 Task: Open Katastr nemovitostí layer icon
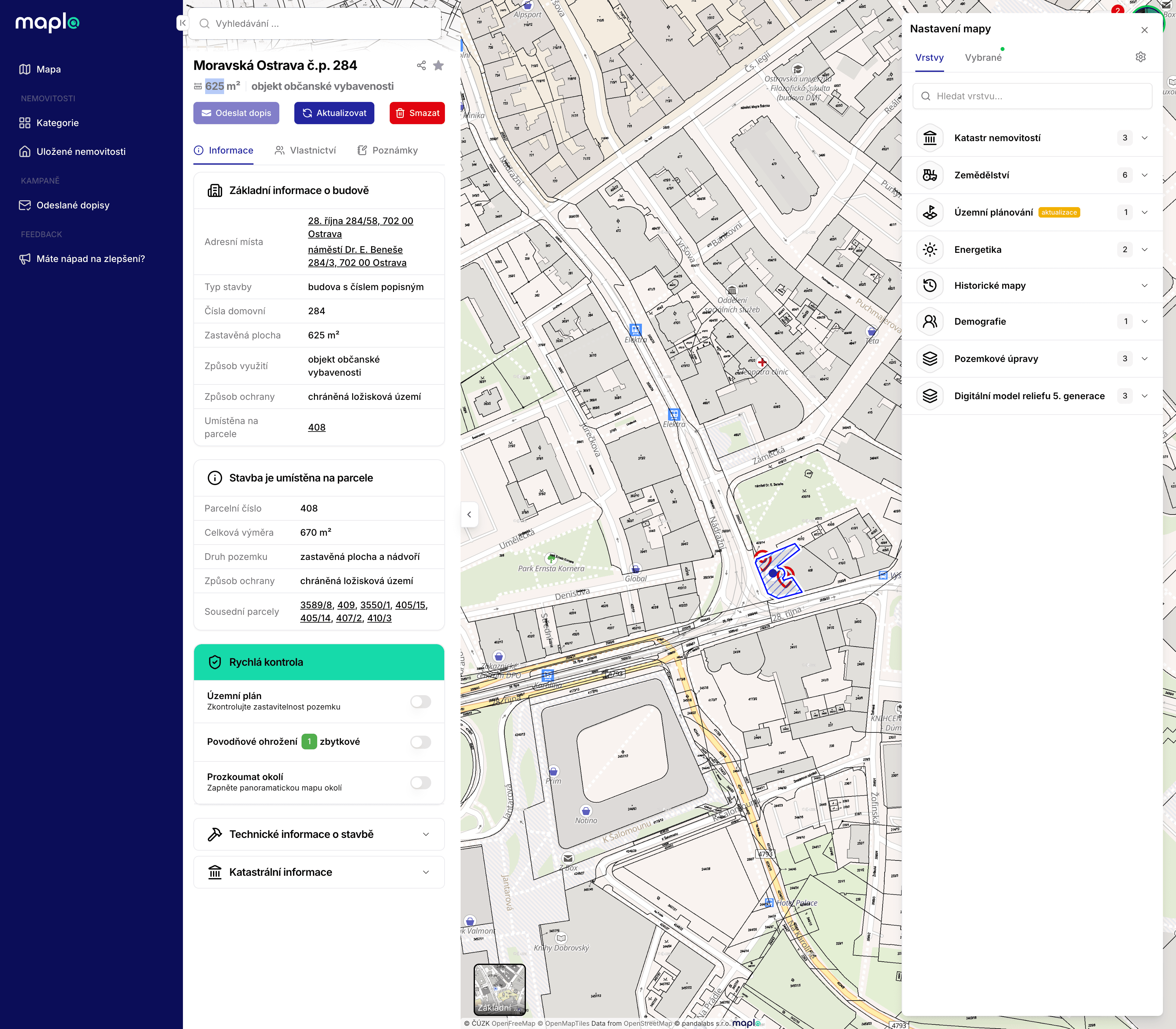click(x=930, y=138)
